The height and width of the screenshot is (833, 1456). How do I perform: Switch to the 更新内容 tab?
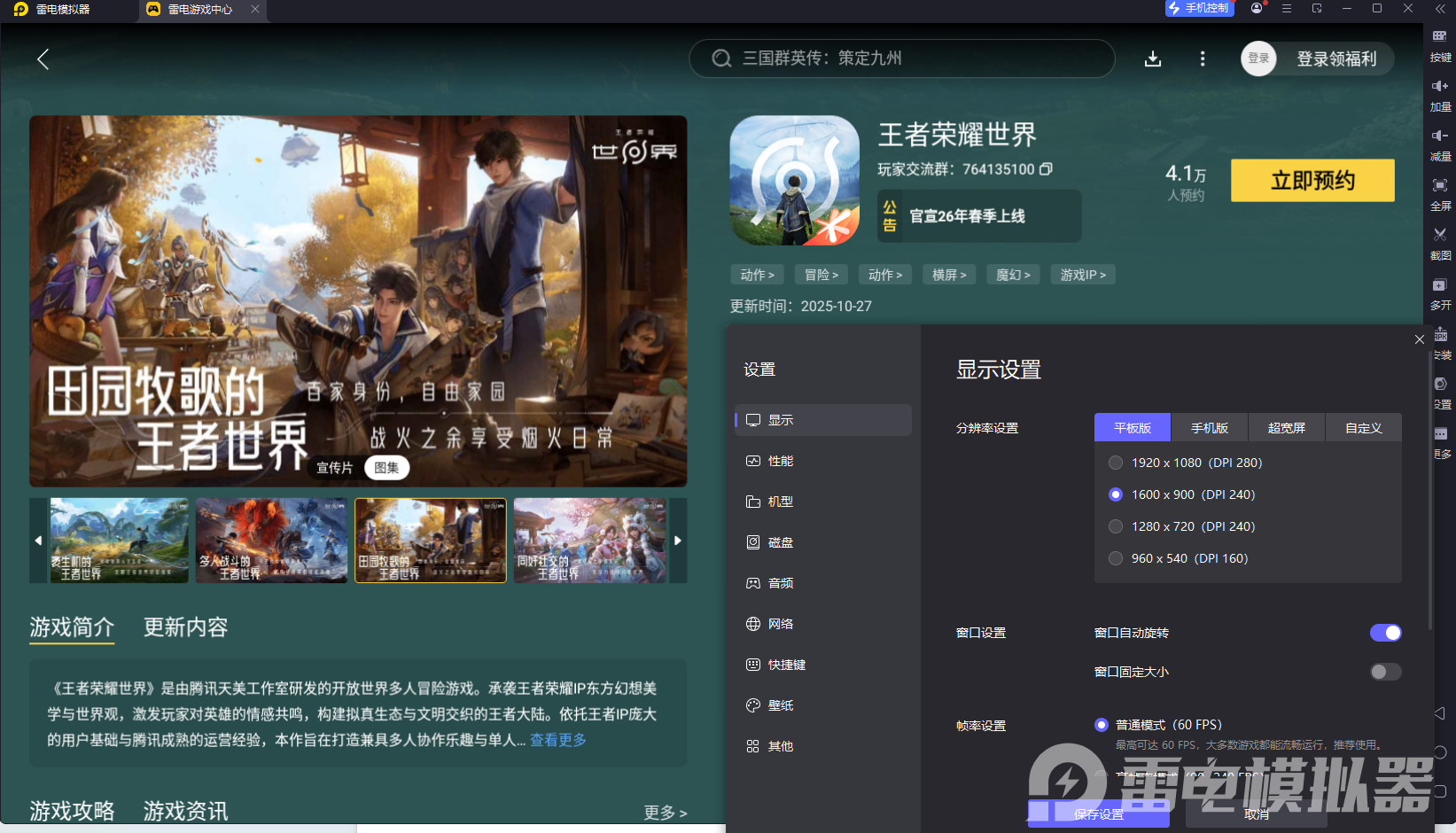(x=185, y=628)
